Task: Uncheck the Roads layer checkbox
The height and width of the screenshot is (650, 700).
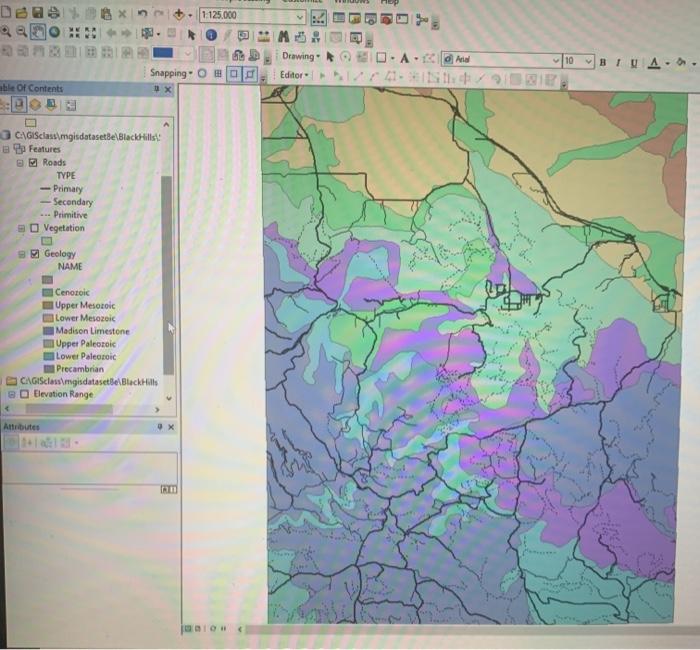Action: 33,162
